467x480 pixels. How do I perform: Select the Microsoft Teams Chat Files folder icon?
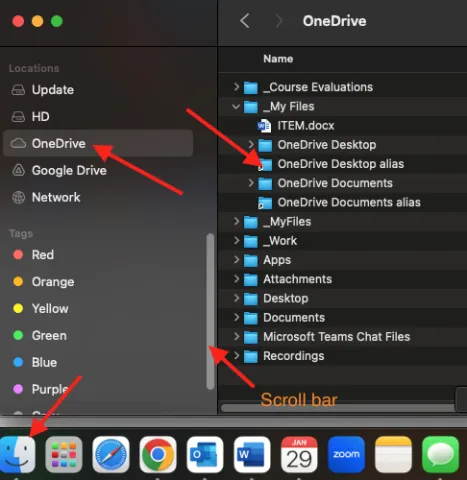251,337
